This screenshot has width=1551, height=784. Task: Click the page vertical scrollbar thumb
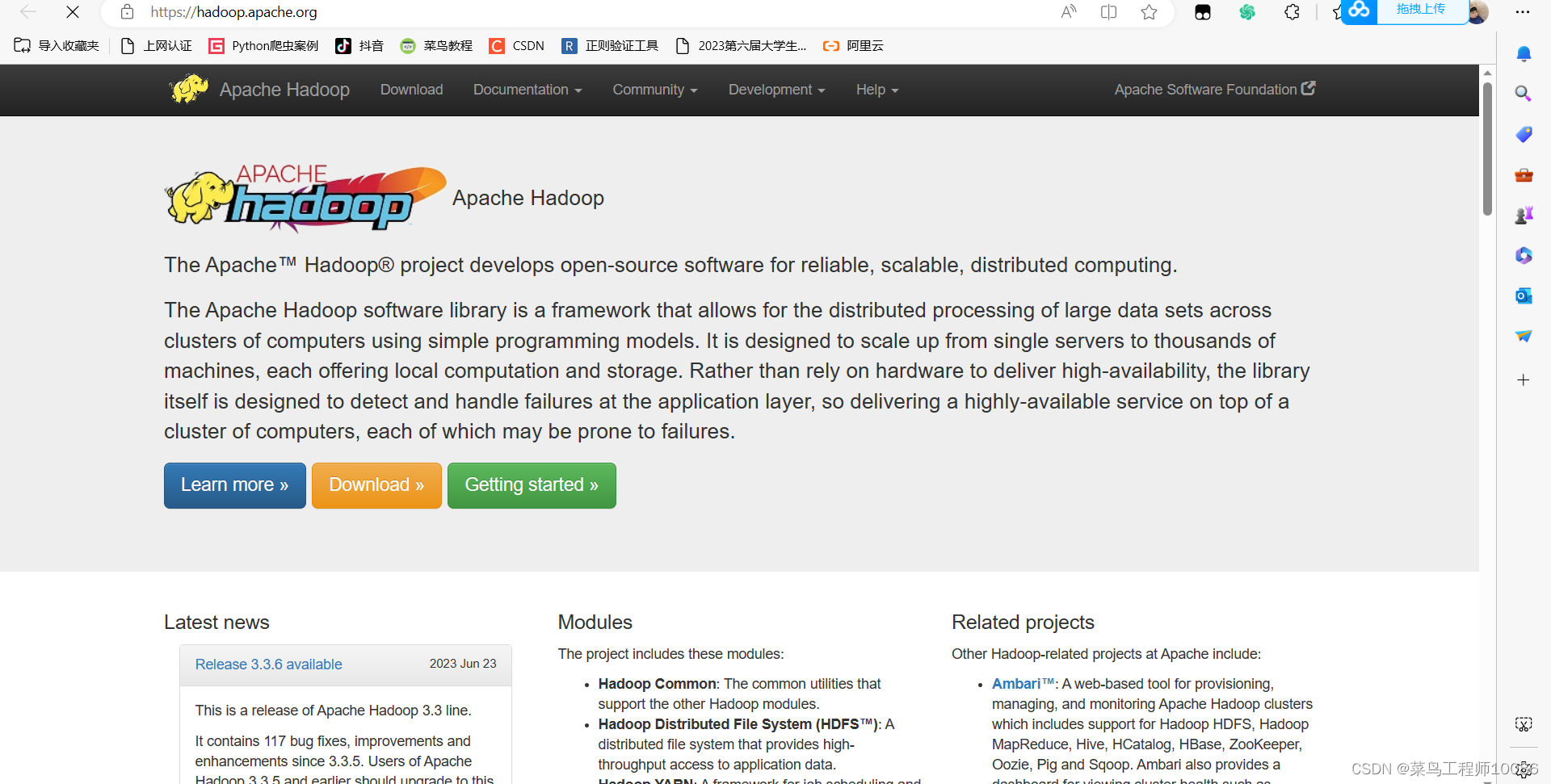pyautogui.click(x=1487, y=149)
